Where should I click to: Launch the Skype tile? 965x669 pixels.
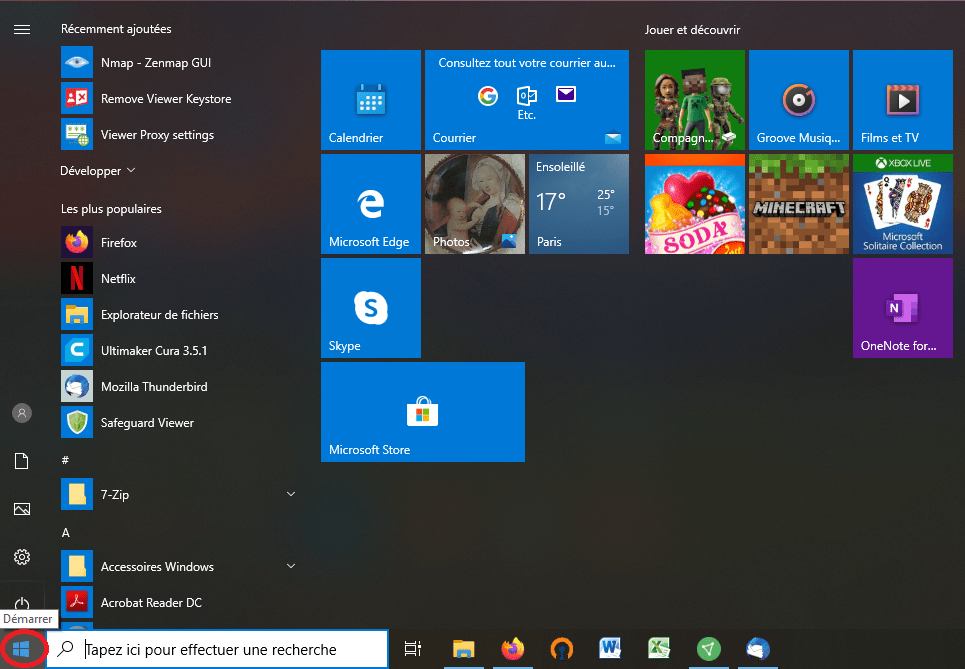click(370, 308)
